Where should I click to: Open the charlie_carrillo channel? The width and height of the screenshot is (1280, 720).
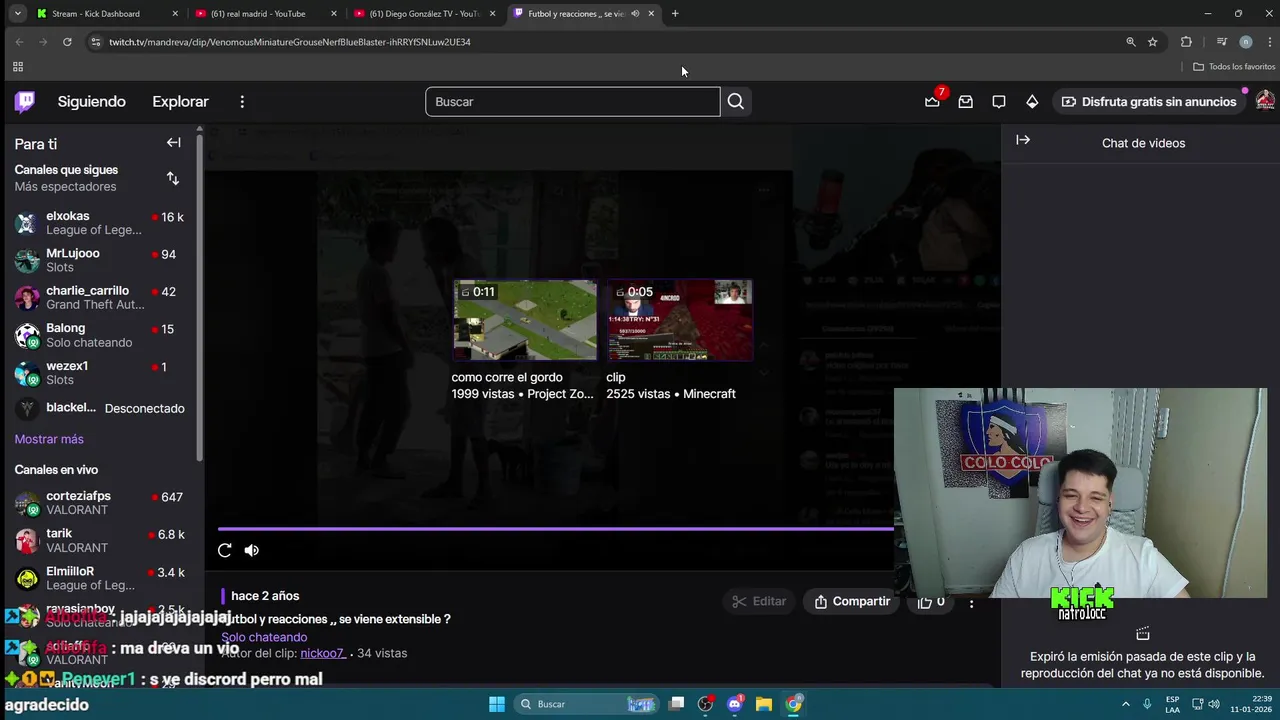pyautogui.click(x=100, y=298)
